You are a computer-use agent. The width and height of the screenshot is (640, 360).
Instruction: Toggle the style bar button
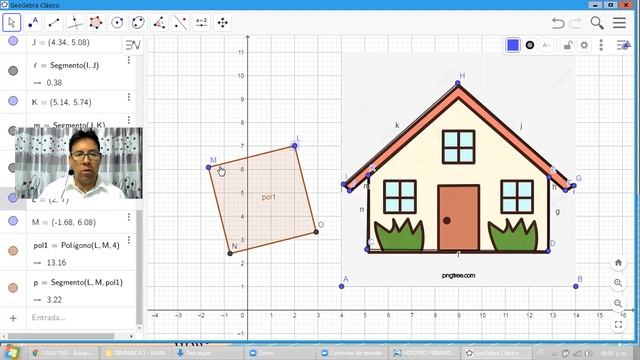[x=623, y=45]
